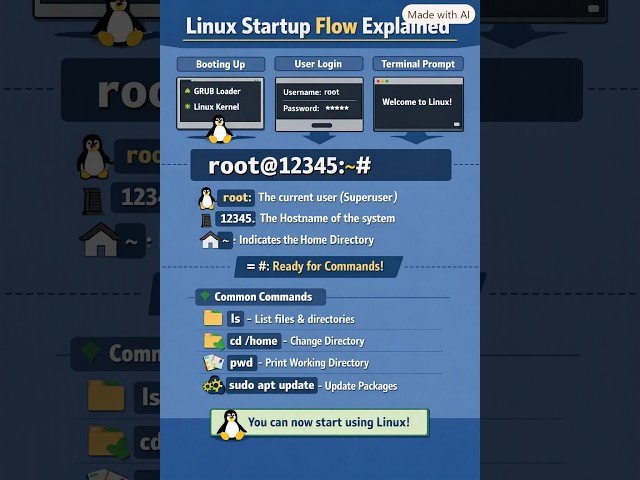Image resolution: width=640 pixels, height=480 pixels.
Task: Click the "pwd" command label
Action: (x=242, y=363)
